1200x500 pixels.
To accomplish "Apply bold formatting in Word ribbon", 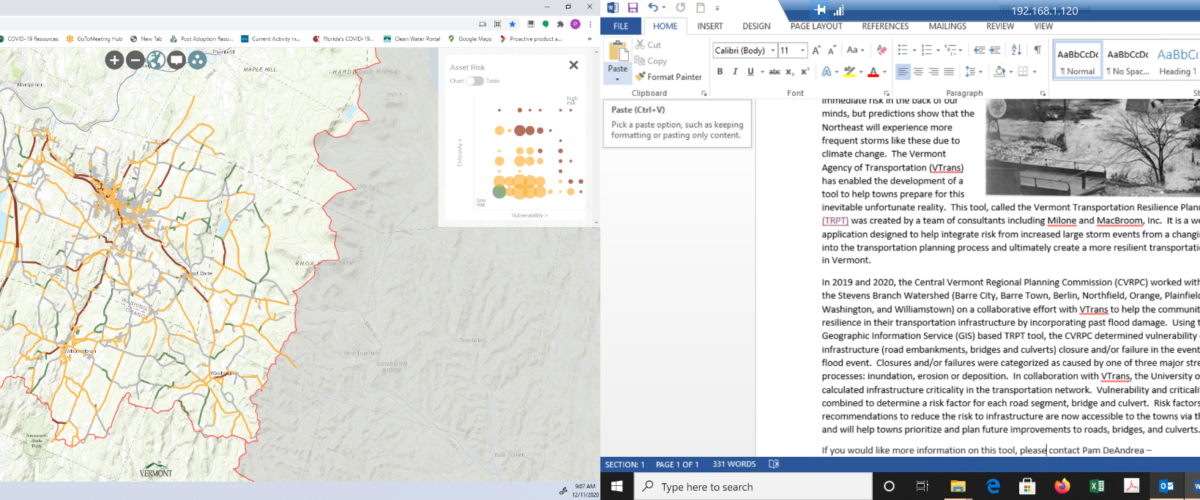I will (x=719, y=72).
